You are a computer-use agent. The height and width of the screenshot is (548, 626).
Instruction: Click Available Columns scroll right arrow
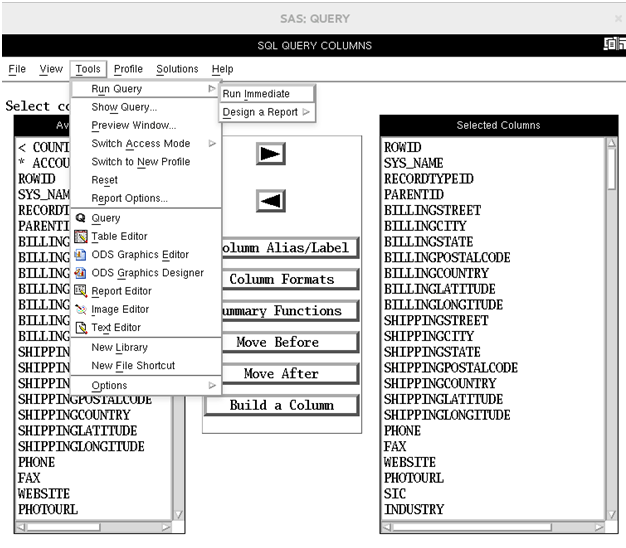pyautogui.click(x=166, y=527)
